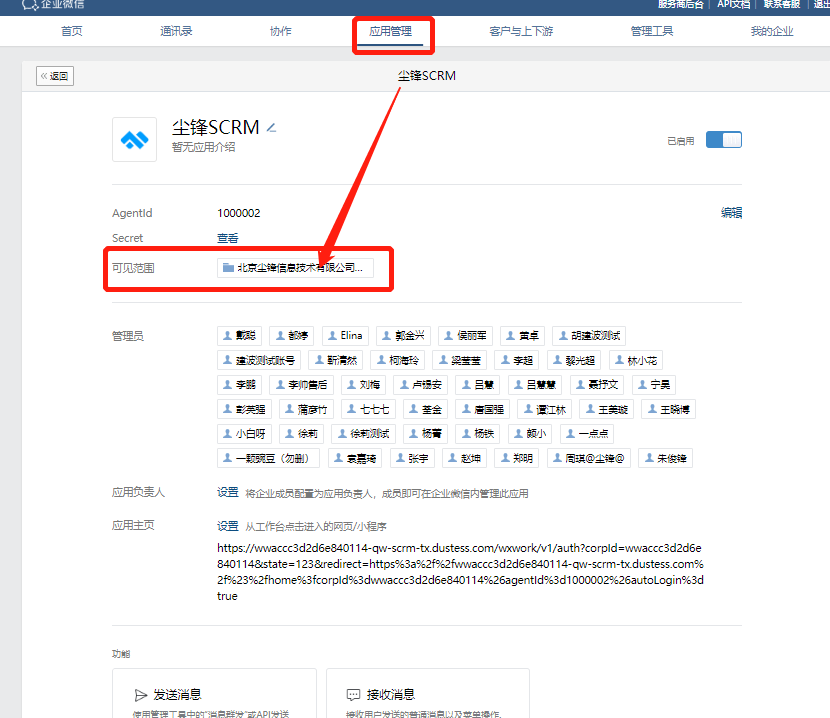Open the 客户与上下游 tab
Viewport: 830px width, 718px height.
point(521,31)
